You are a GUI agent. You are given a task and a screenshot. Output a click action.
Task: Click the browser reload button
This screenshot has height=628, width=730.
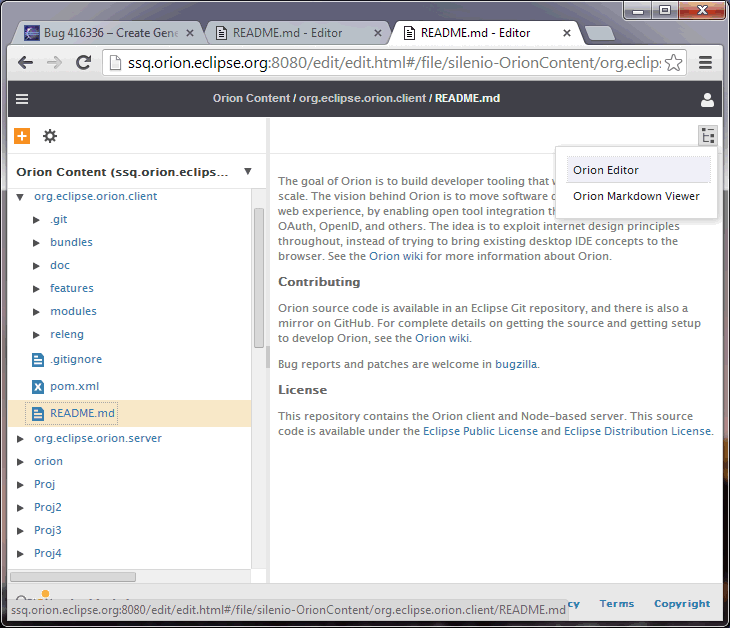click(84, 63)
